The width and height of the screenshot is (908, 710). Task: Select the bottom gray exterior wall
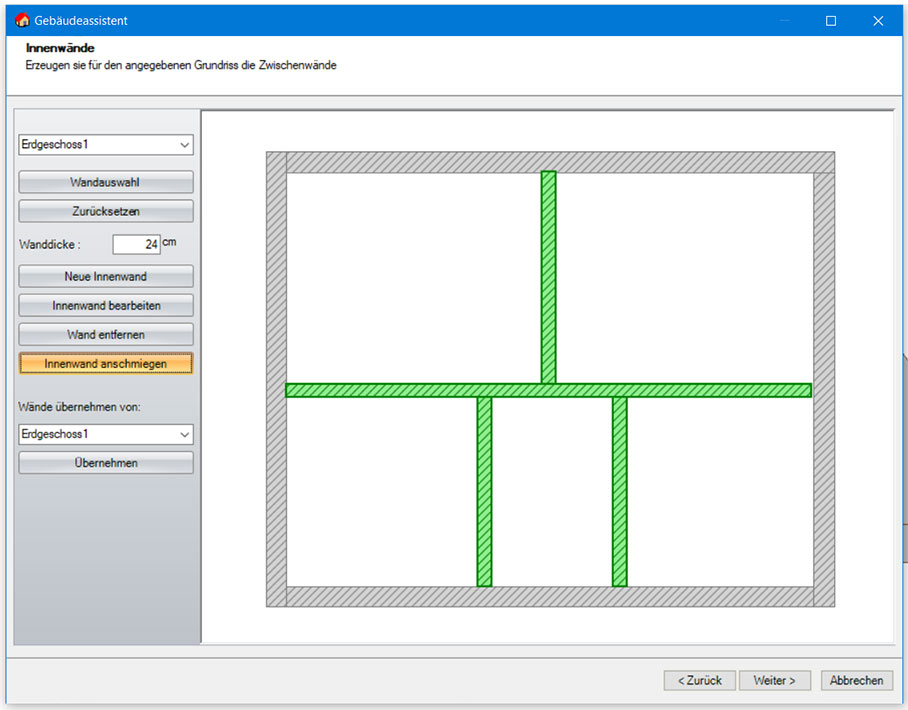click(x=550, y=596)
